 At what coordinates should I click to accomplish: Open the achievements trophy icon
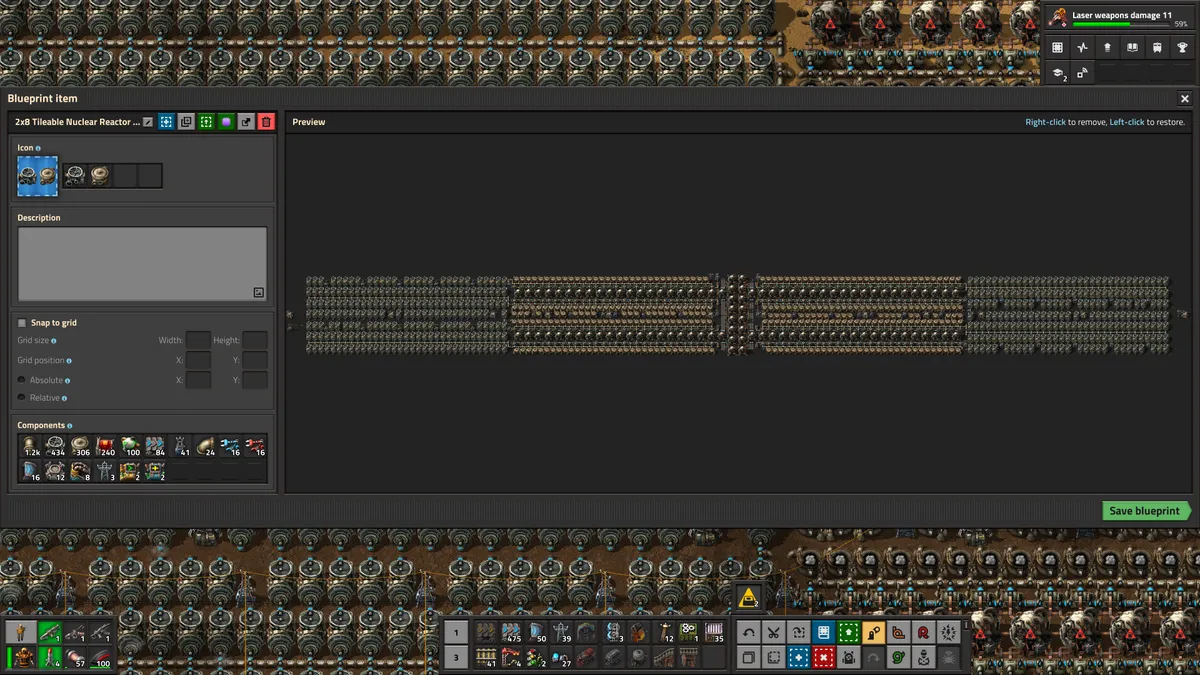click(1183, 48)
